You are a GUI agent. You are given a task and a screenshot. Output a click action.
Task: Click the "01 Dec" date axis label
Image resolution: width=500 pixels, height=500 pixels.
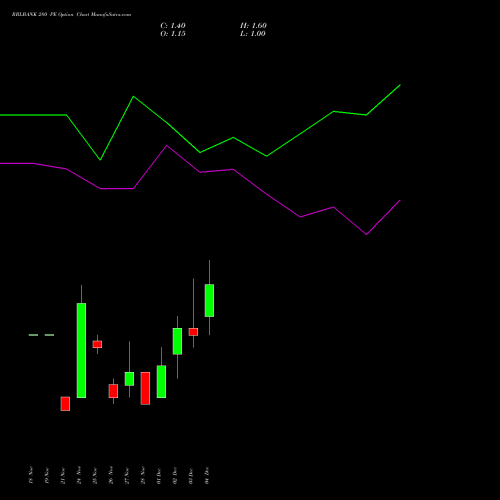(x=159, y=475)
